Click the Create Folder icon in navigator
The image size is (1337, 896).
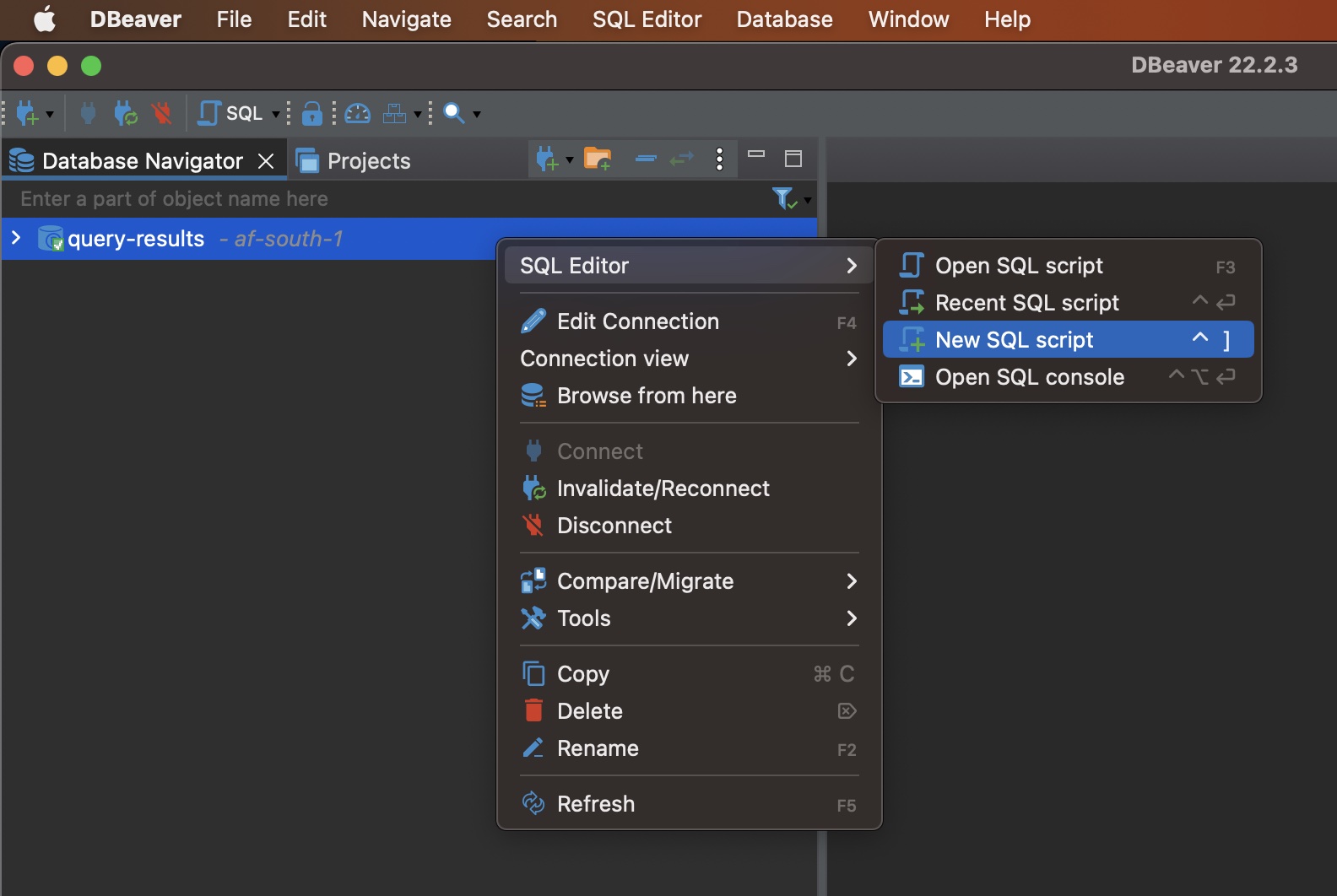click(x=598, y=159)
